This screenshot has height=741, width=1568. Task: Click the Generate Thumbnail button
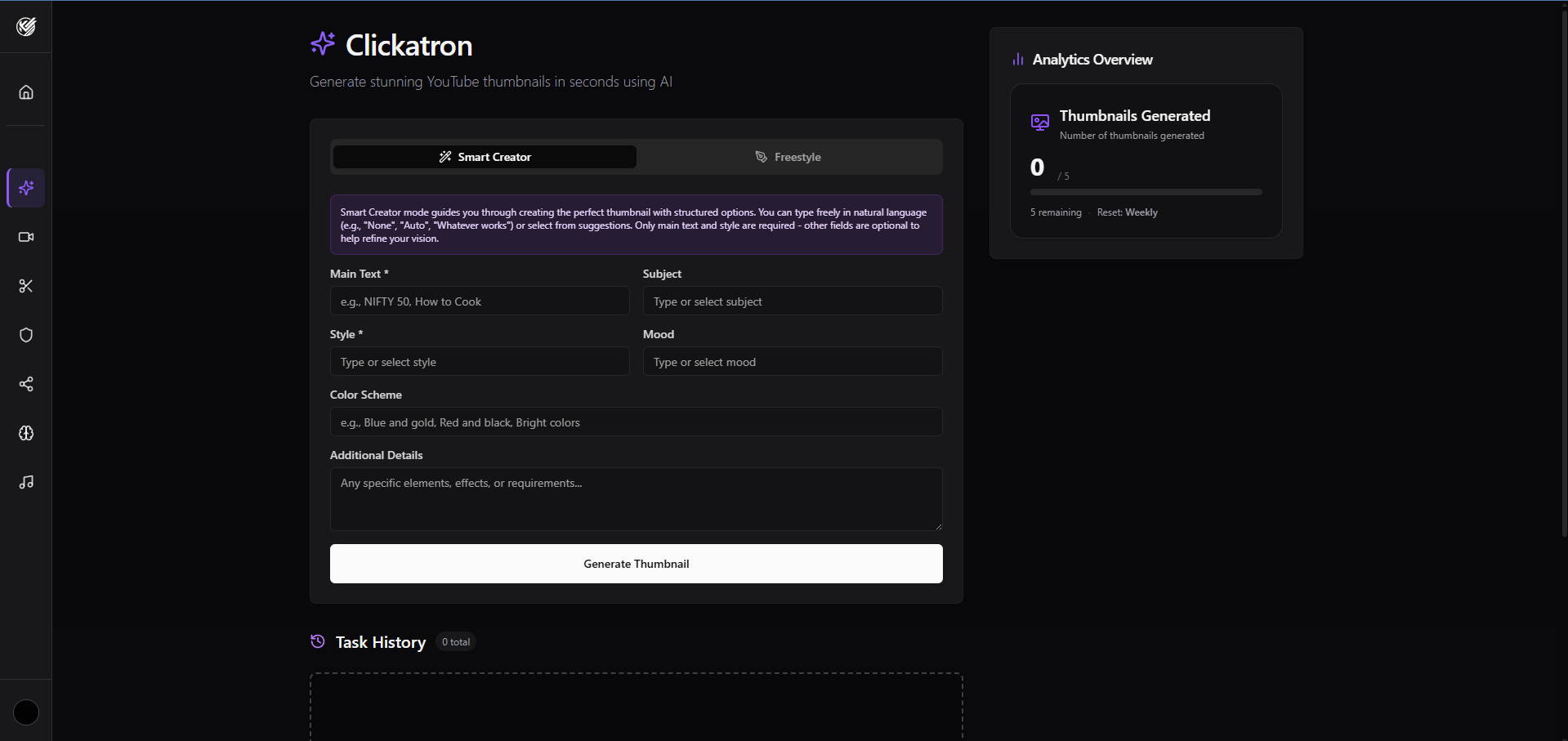[x=637, y=564]
